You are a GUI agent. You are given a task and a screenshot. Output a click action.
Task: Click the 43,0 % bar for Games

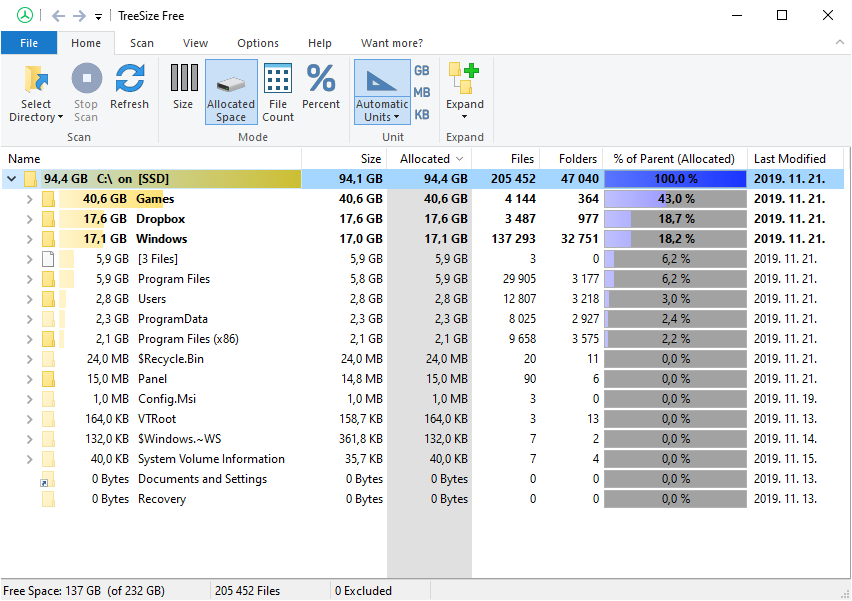pyautogui.click(x=675, y=199)
